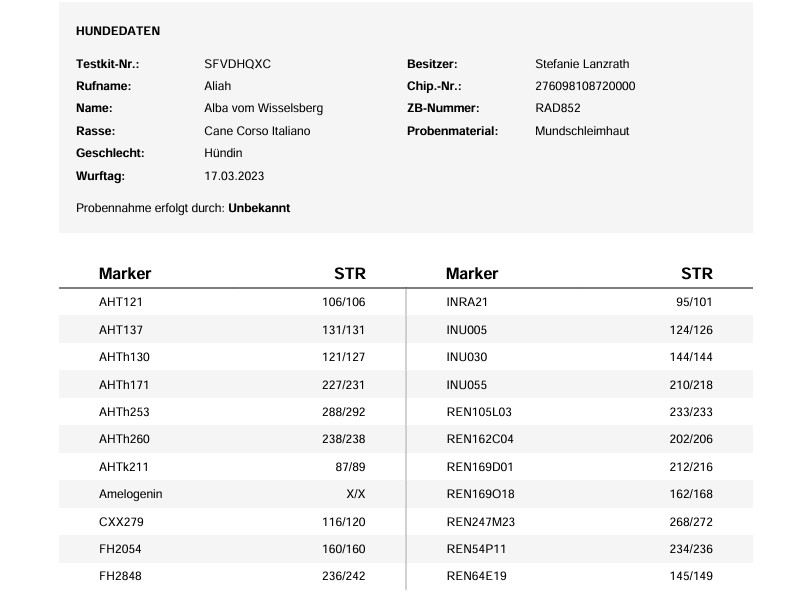Click the right STR column header
This screenshot has width=792, height=601.
click(x=696, y=273)
